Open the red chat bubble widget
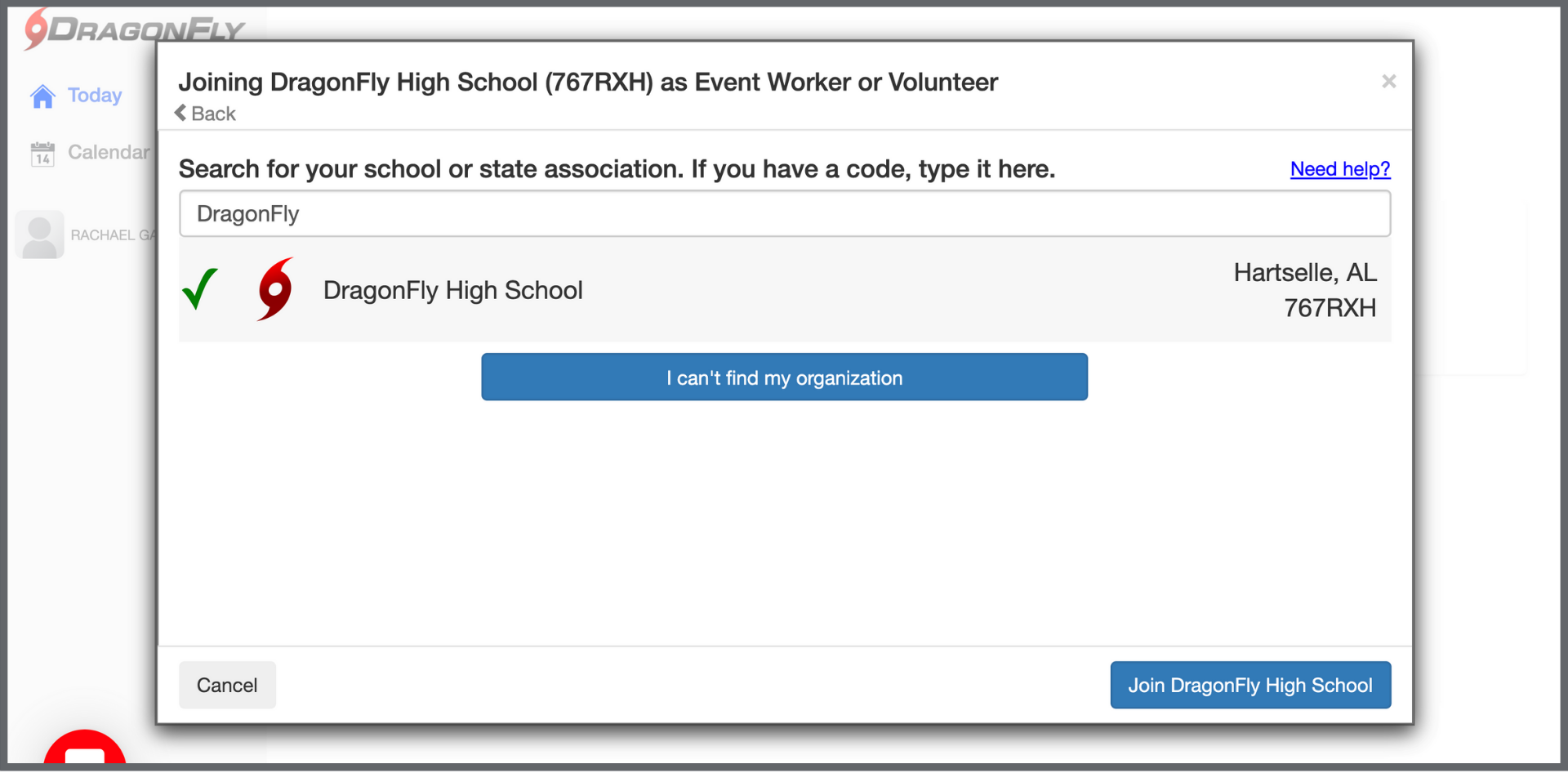Viewport: 1568px width, 773px height. (84, 753)
